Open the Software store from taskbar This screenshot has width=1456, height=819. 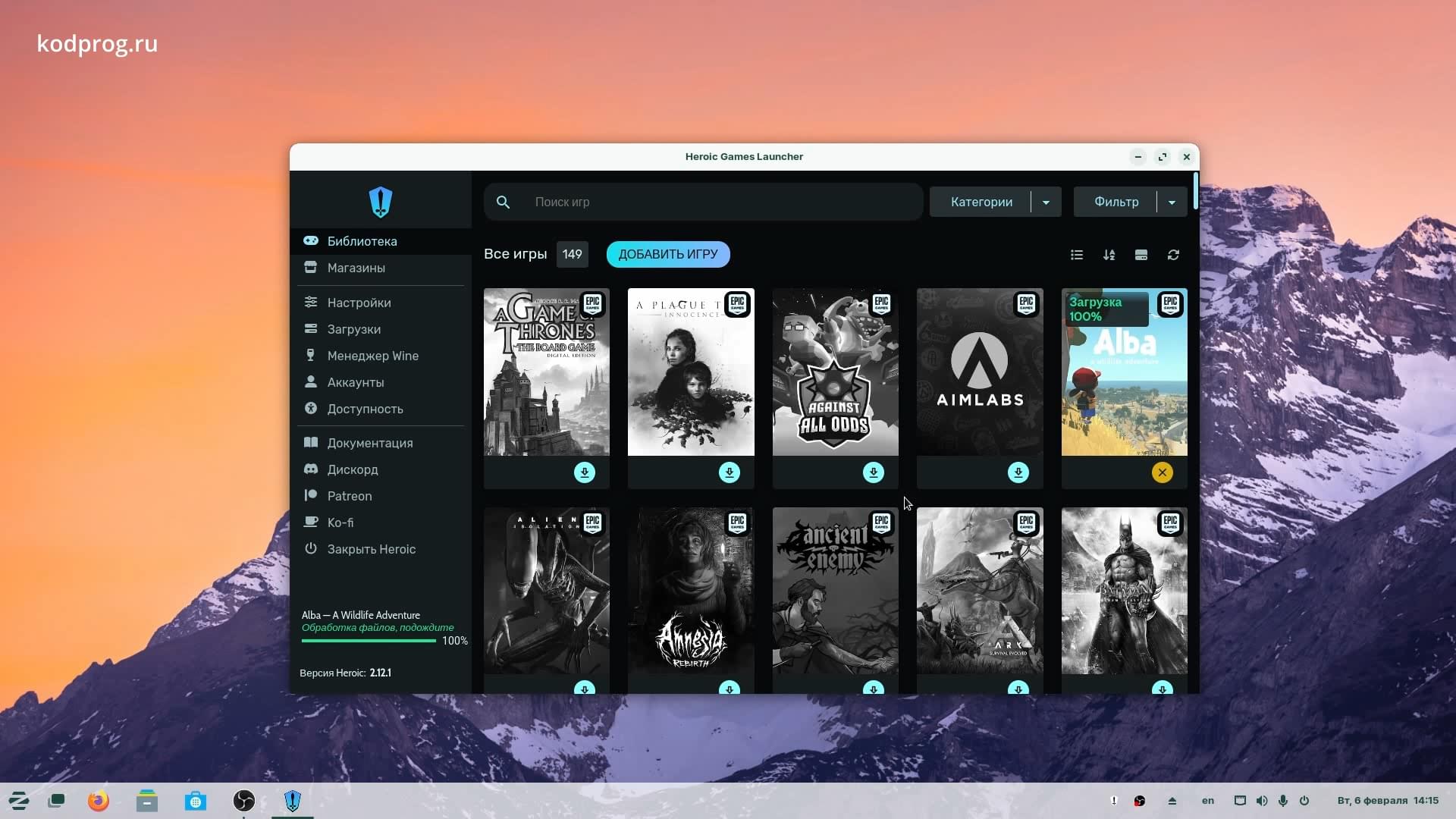pos(196,801)
